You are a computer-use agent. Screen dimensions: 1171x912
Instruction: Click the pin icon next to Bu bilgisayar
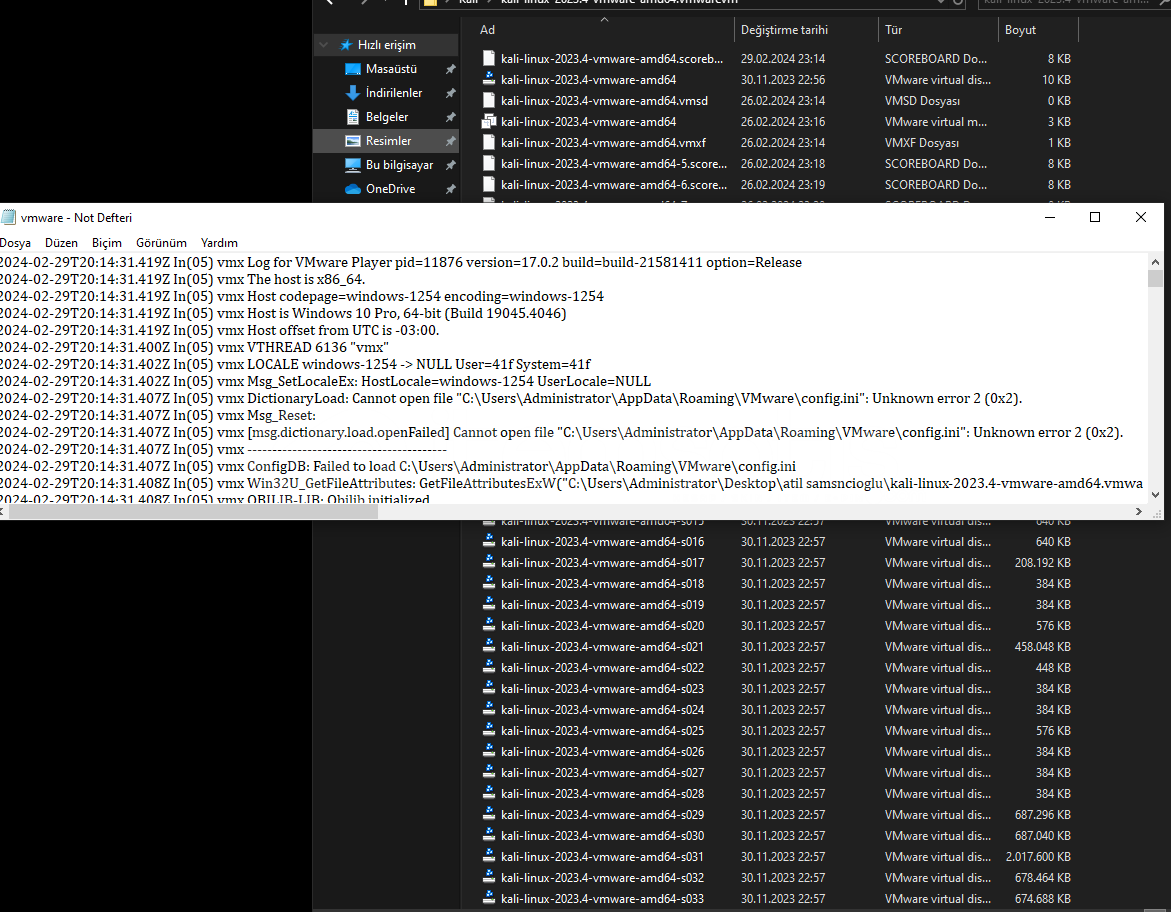(450, 164)
